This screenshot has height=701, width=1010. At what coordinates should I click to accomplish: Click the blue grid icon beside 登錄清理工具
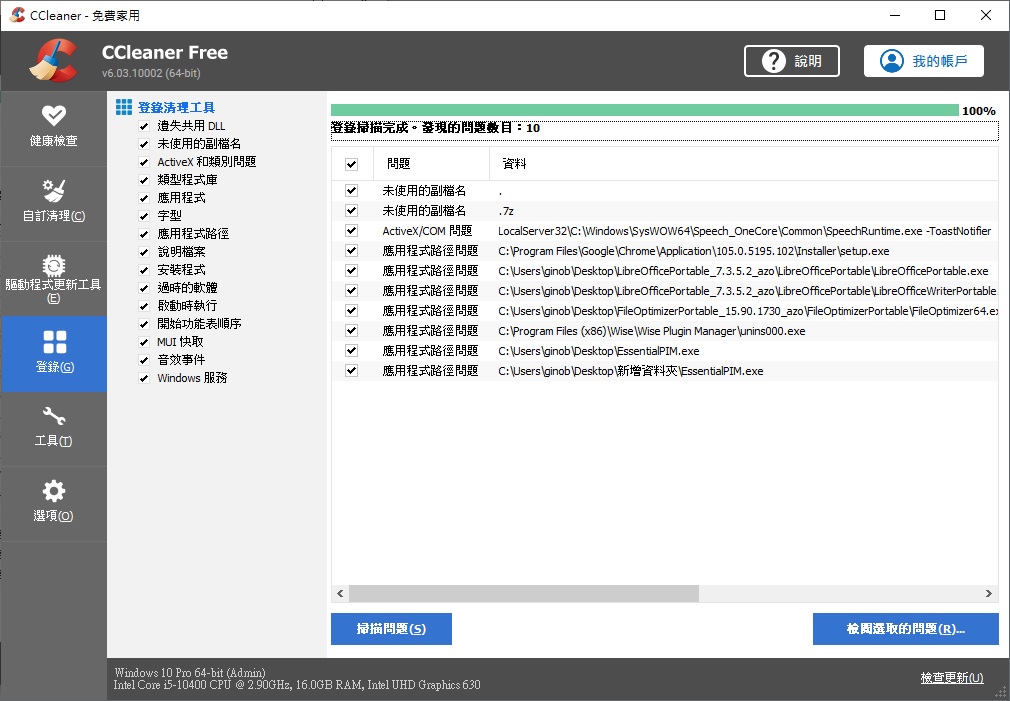point(124,107)
